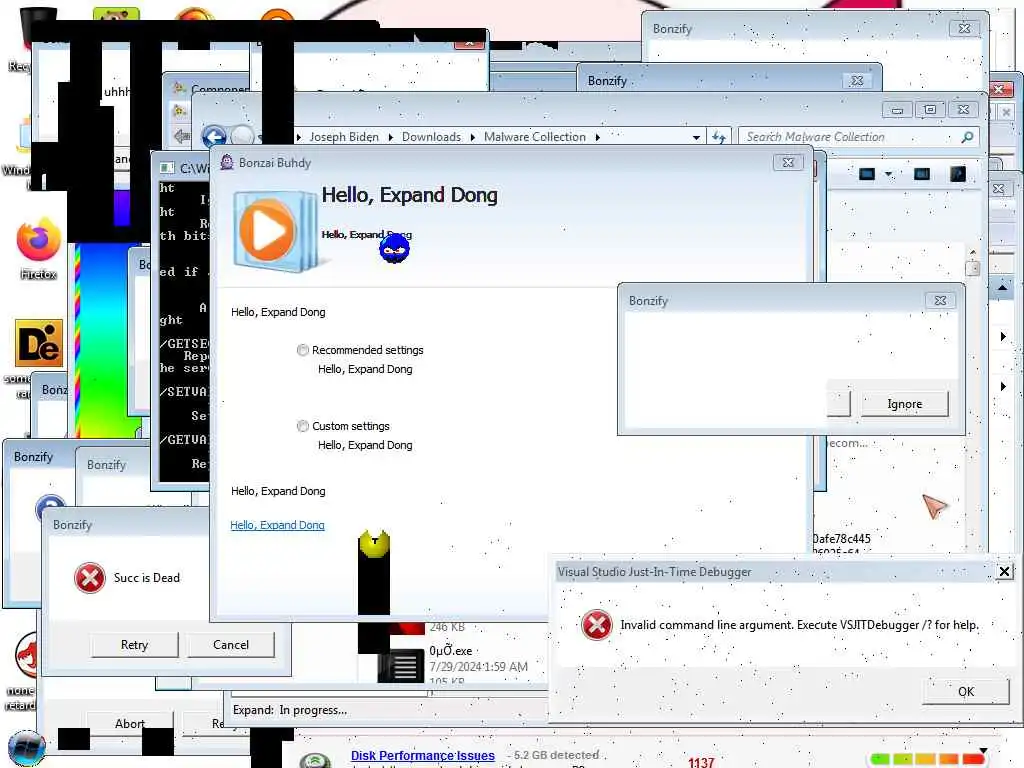This screenshot has width=1024, height=768.
Task: Close the Bonzify dialog with Ignore button
Action: click(940, 300)
